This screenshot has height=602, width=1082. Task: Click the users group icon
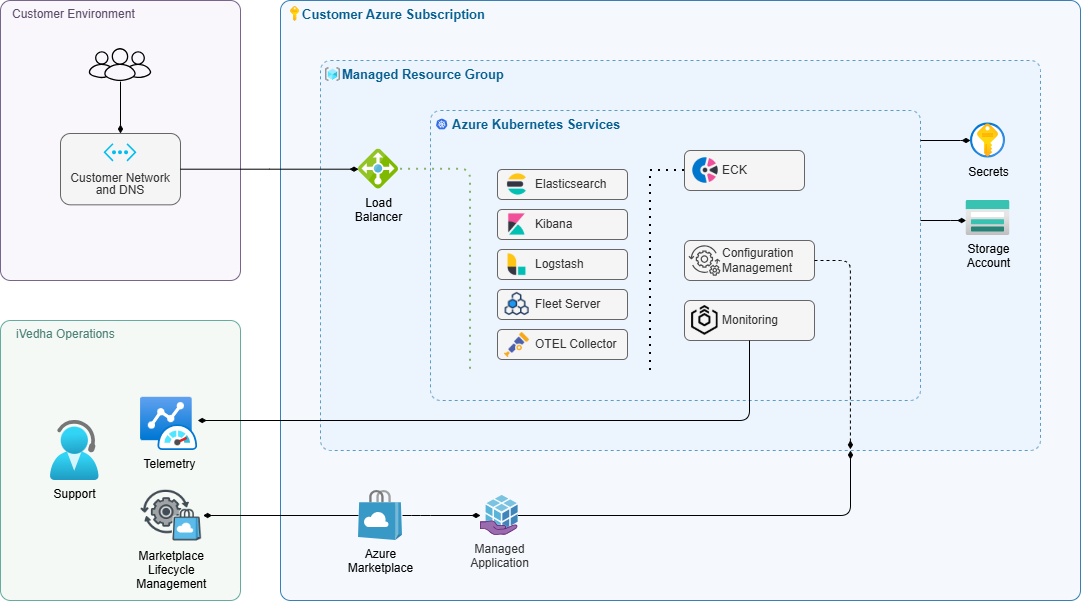point(120,64)
